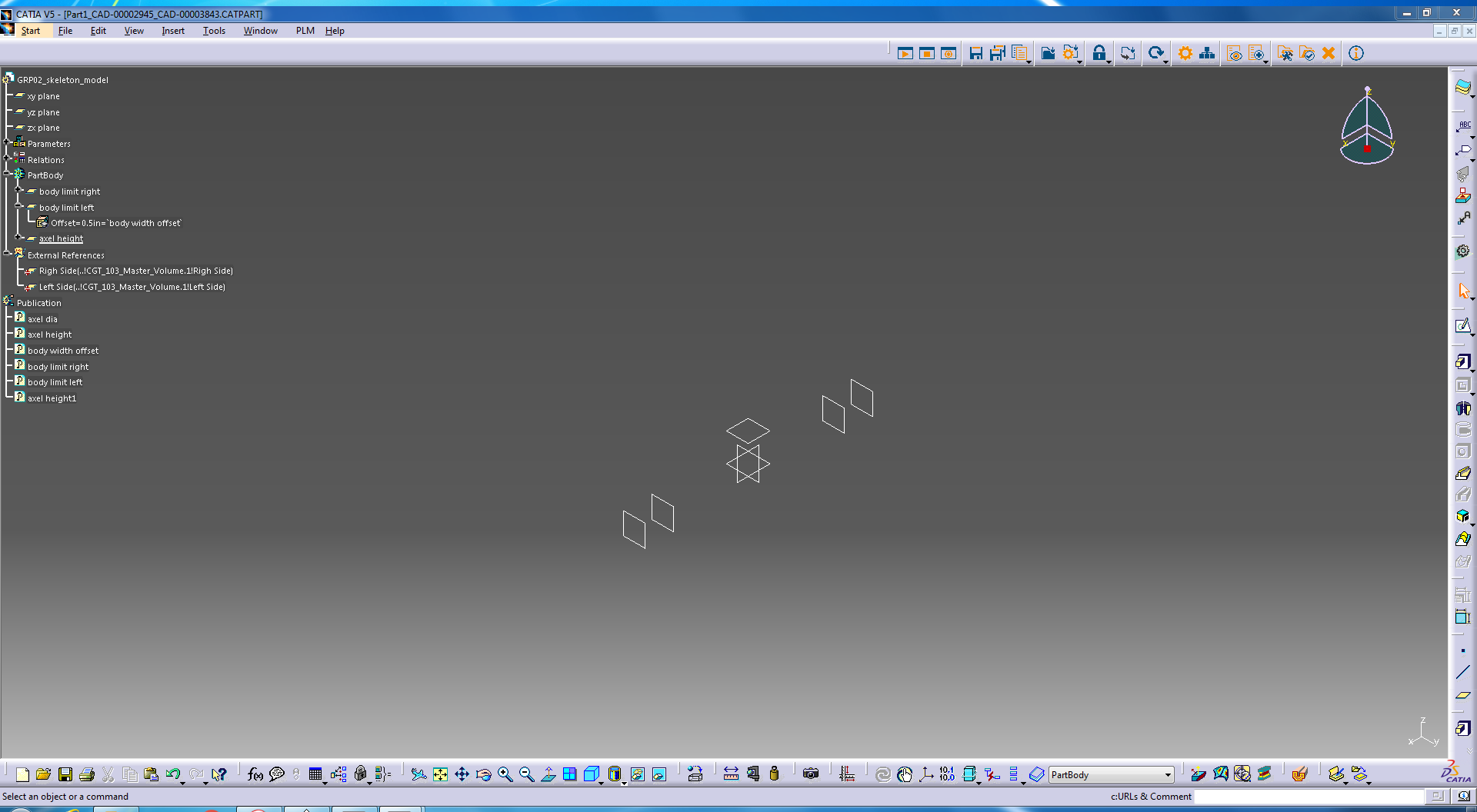Select 'body width offset' publication
This screenshot has width=1477, height=812.
[63, 351]
